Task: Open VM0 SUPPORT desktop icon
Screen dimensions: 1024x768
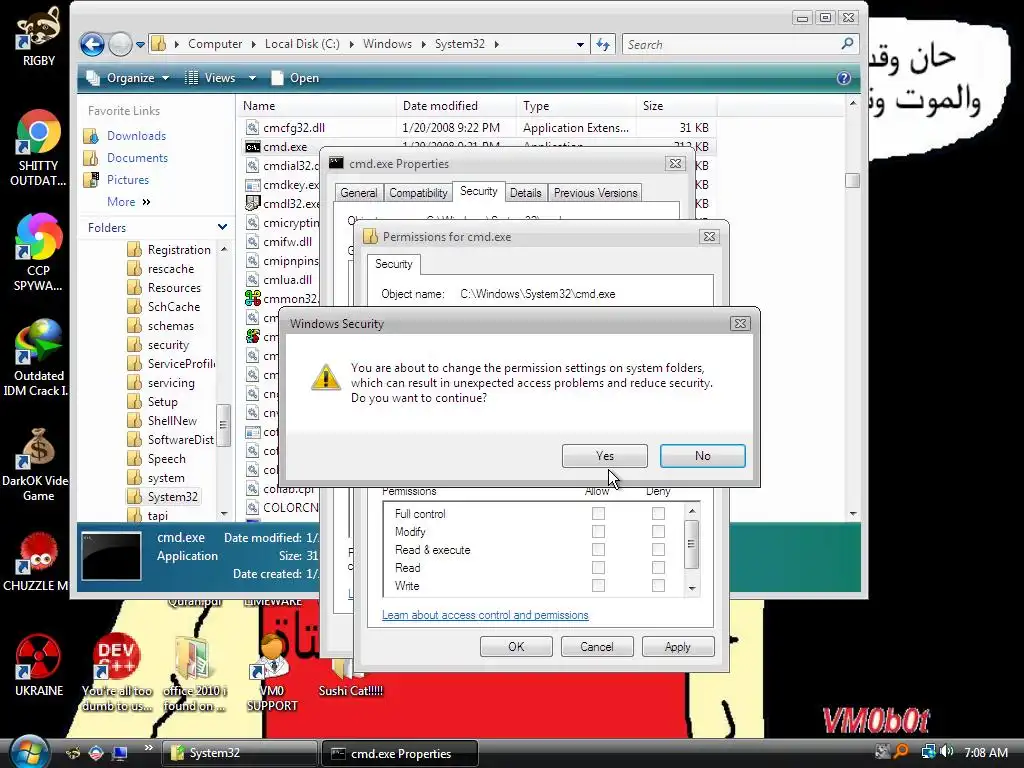Action: pyautogui.click(x=272, y=673)
